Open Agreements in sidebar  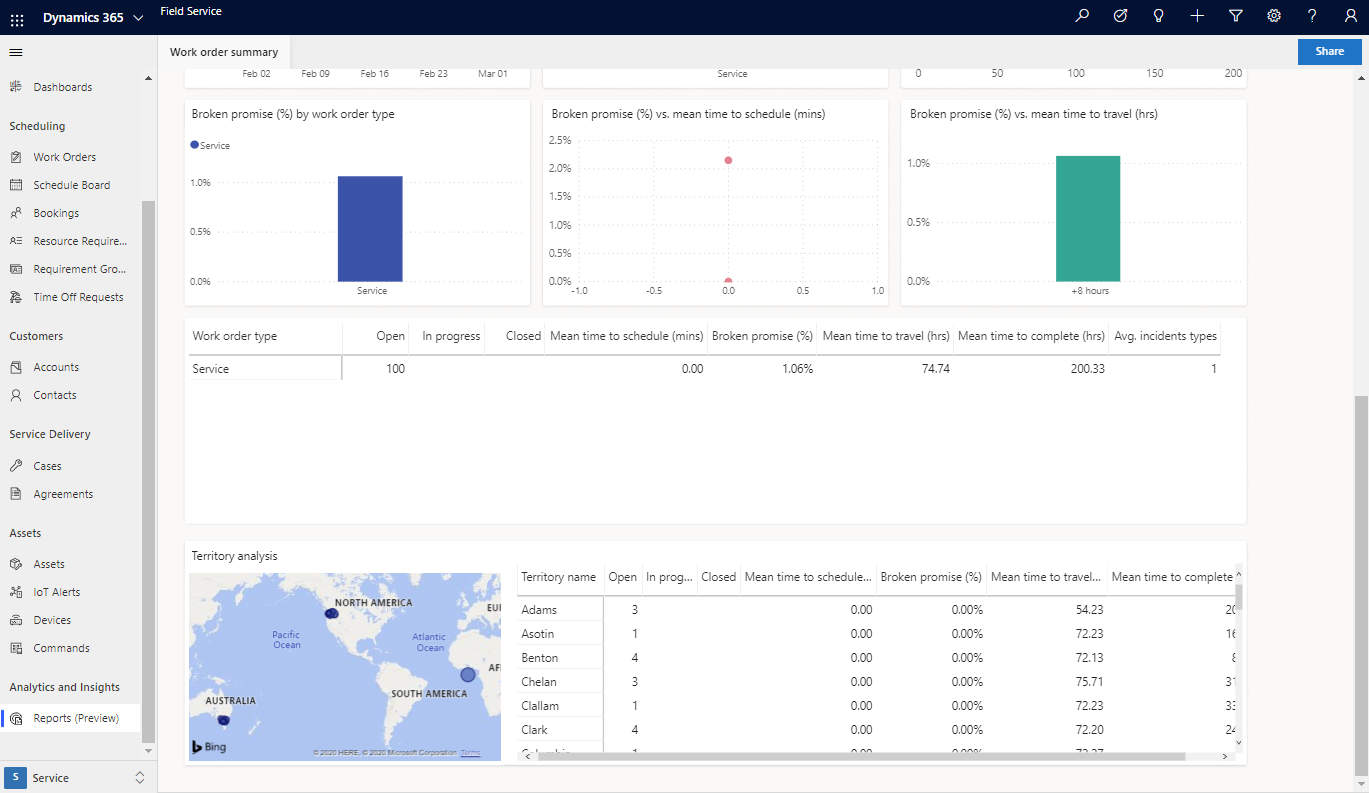pos(63,494)
